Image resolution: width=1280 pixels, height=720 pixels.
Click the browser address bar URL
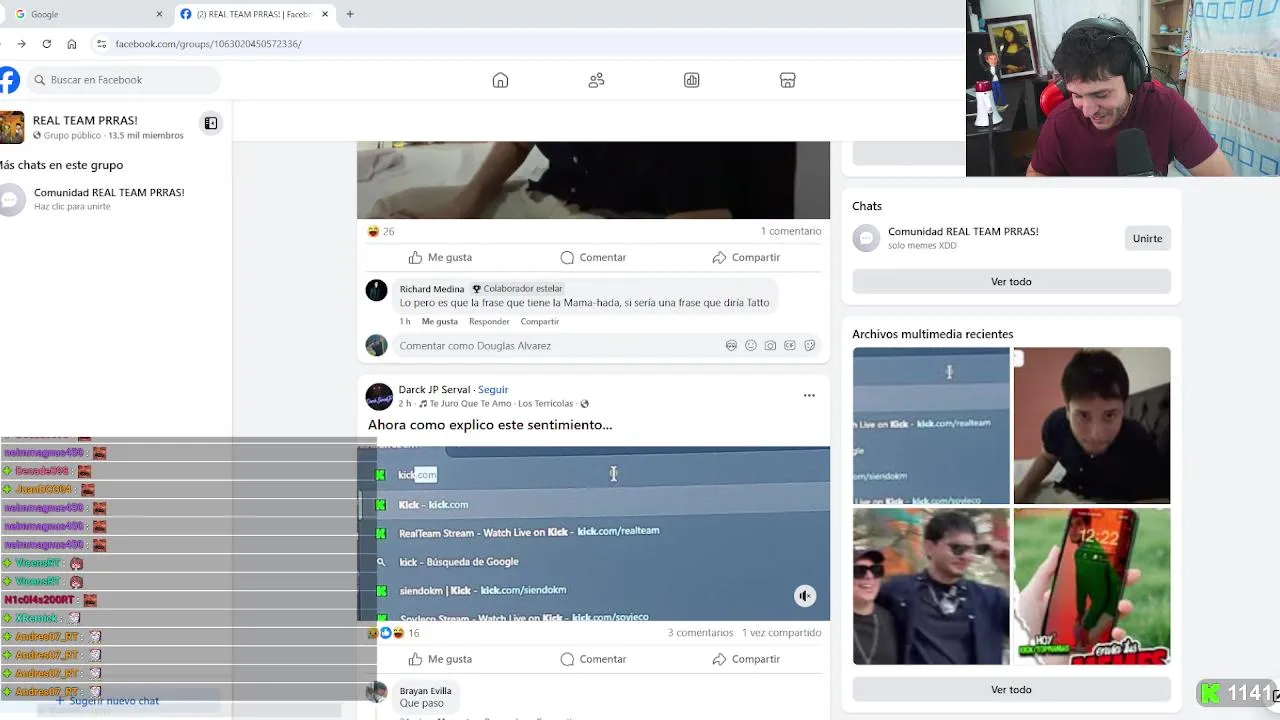(208, 44)
